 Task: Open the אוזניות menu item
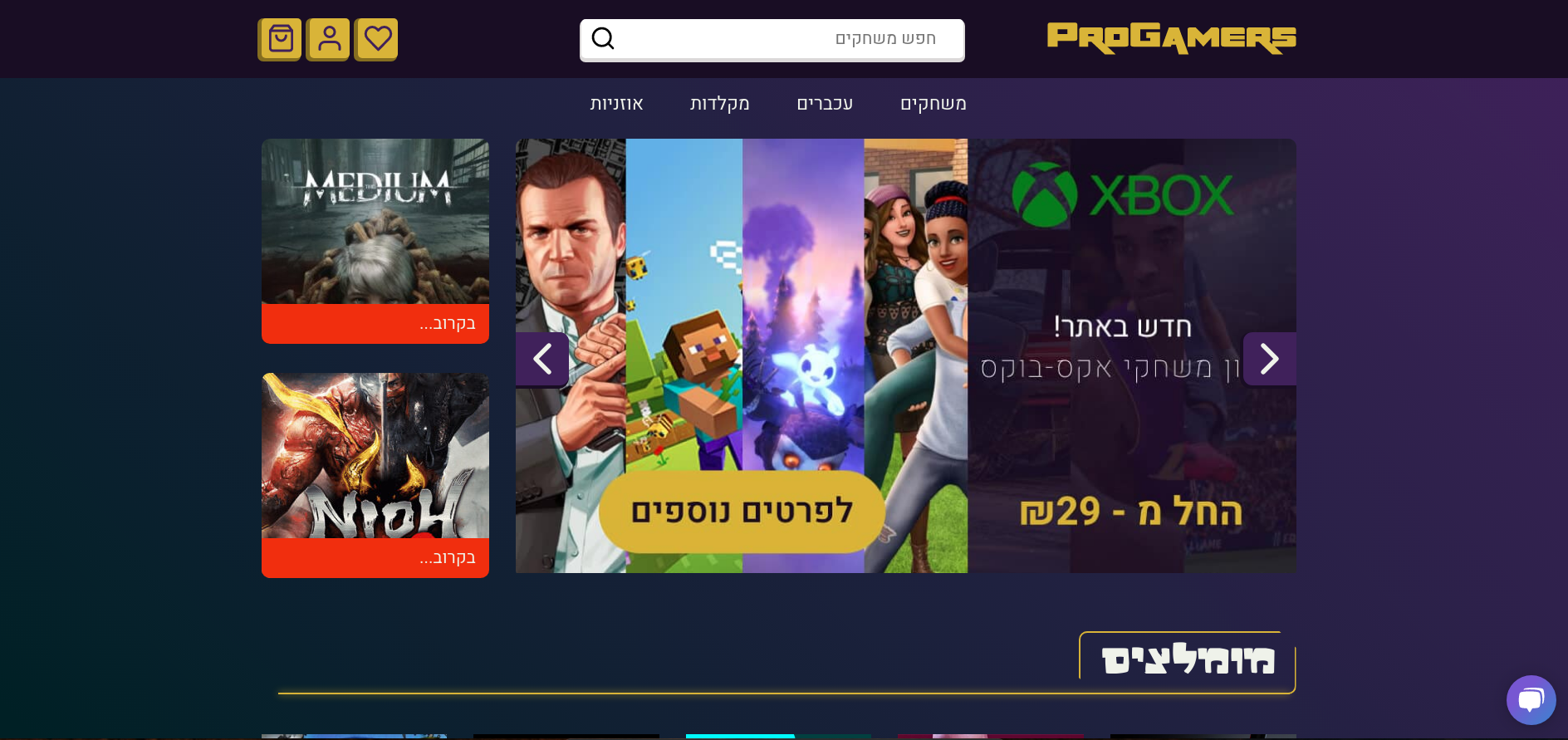tap(616, 104)
